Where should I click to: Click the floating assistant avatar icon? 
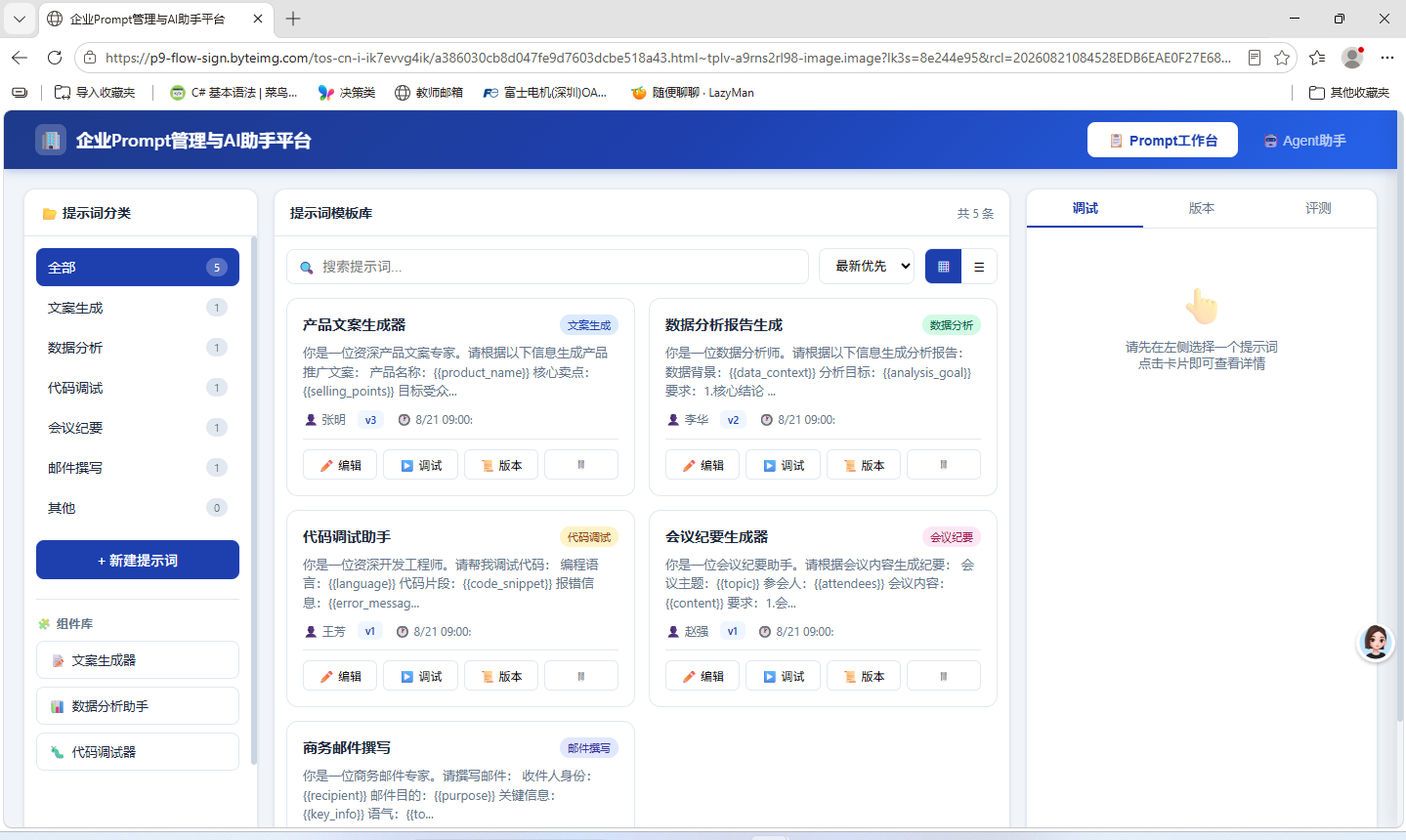[x=1376, y=643]
